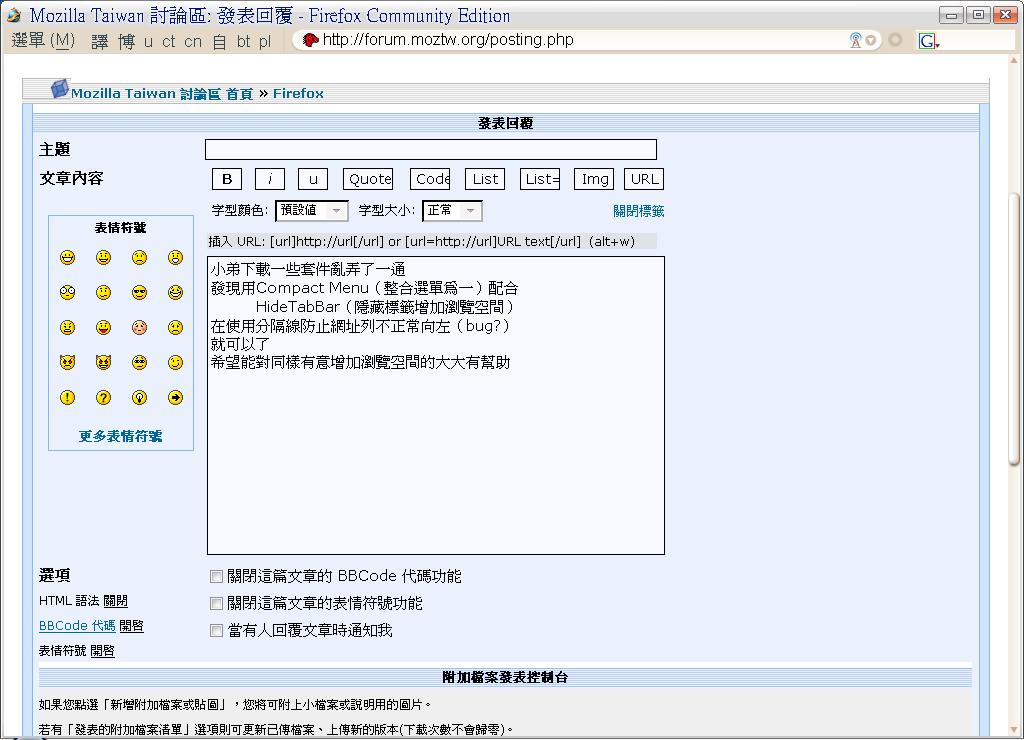Open the pl bookmark toolbar item
Viewport: 1024px width, 740px height.
(264, 41)
